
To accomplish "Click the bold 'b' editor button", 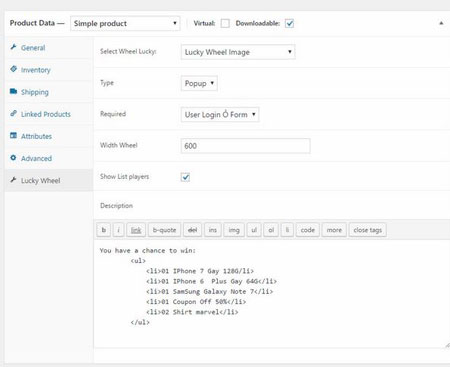I will click(104, 230).
